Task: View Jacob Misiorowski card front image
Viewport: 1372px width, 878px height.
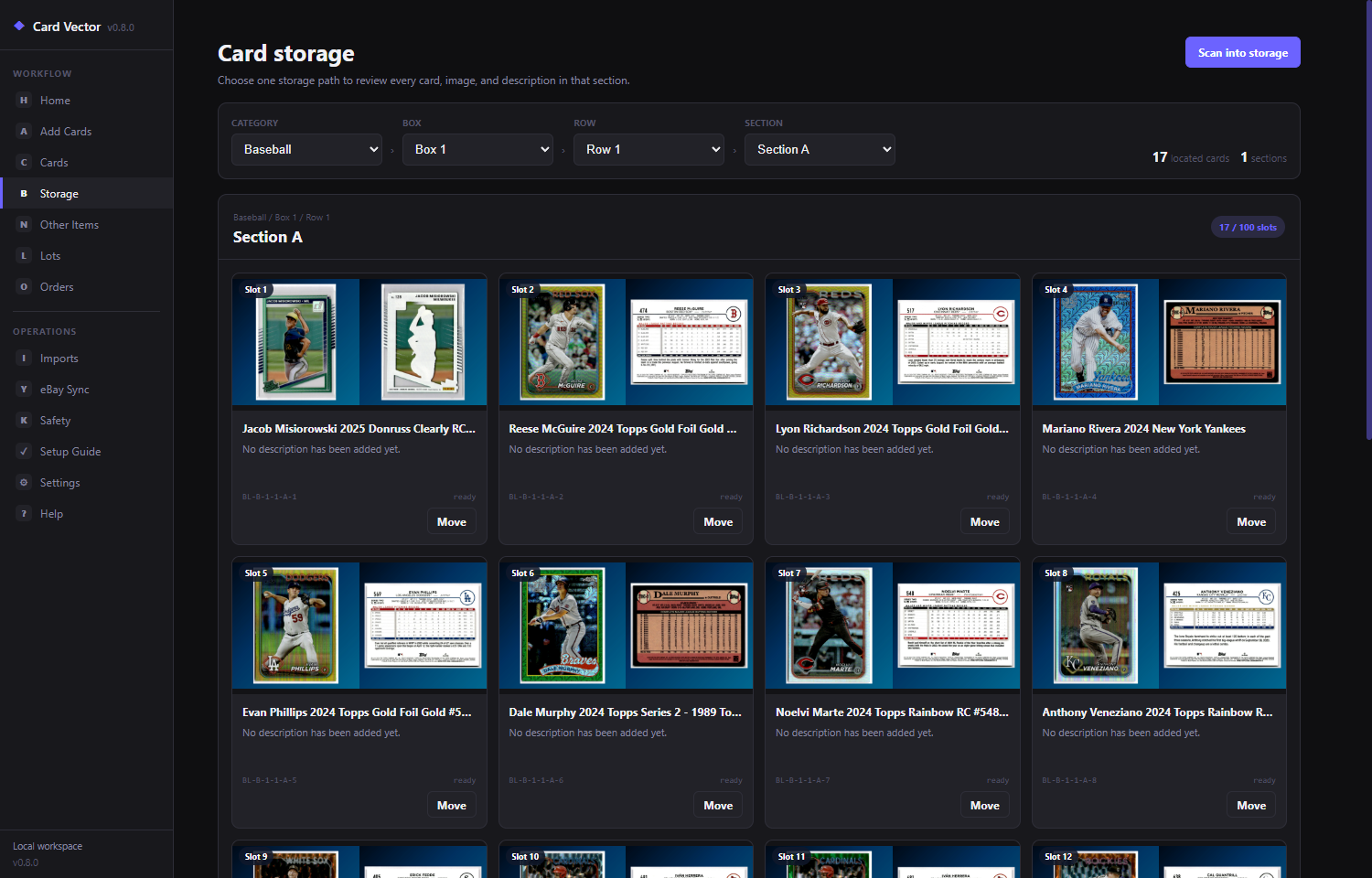Action: point(295,342)
